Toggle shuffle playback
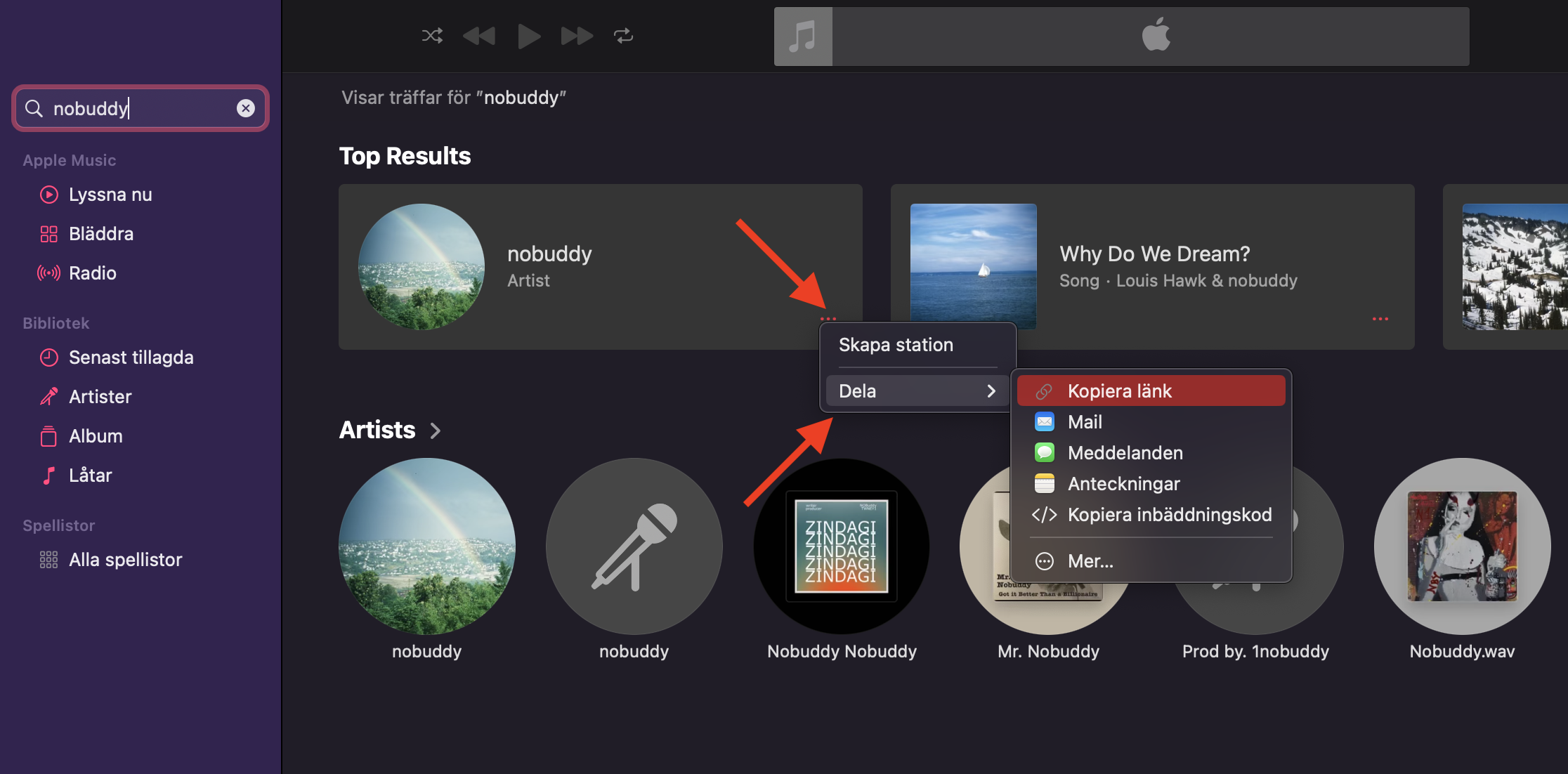 pos(432,36)
